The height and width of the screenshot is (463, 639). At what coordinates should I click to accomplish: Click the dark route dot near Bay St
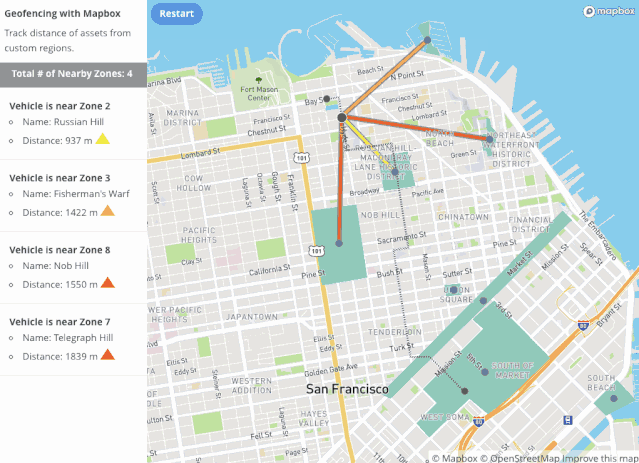point(326,99)
